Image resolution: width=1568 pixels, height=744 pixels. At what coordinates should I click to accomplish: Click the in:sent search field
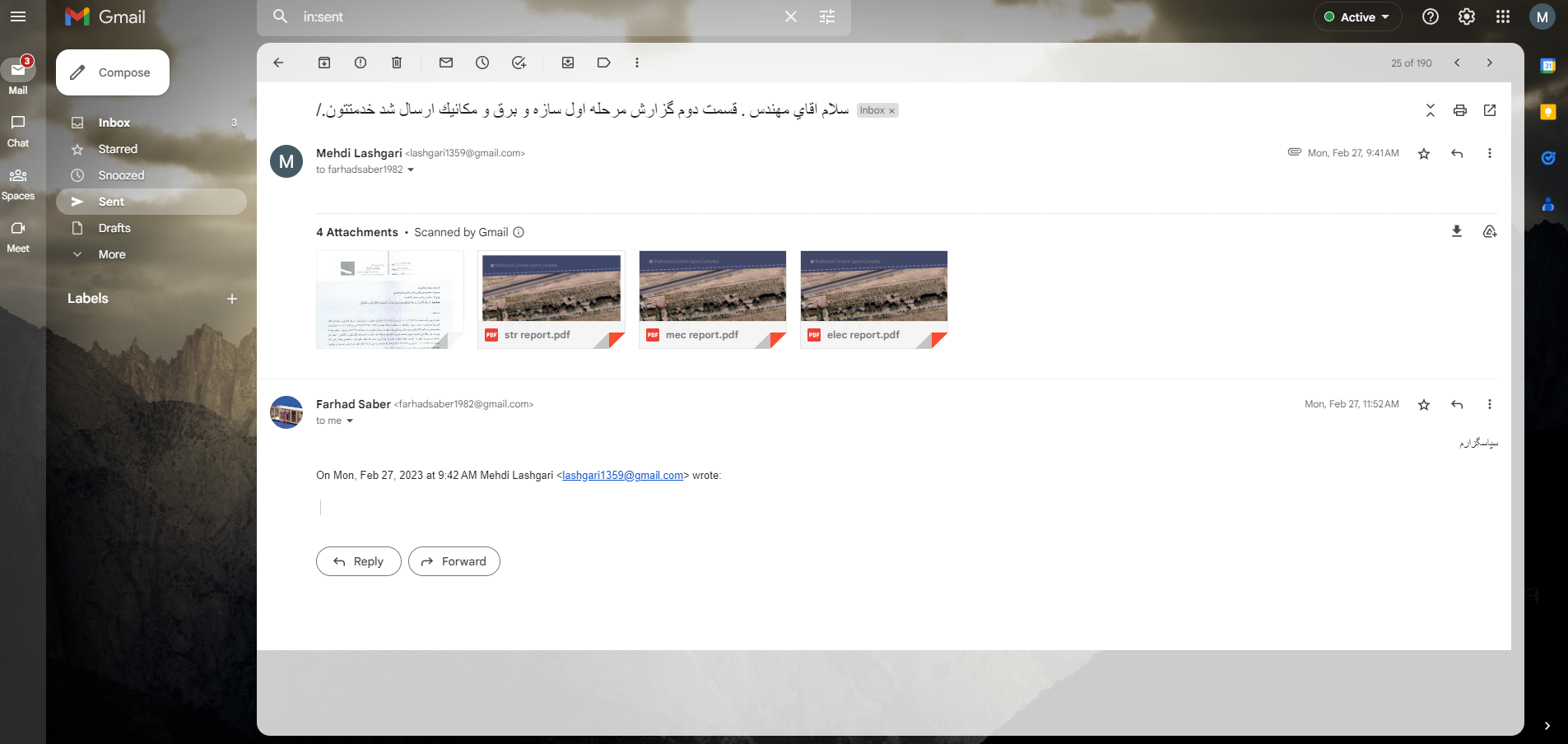pyautogui.click(x=535, y=17)
